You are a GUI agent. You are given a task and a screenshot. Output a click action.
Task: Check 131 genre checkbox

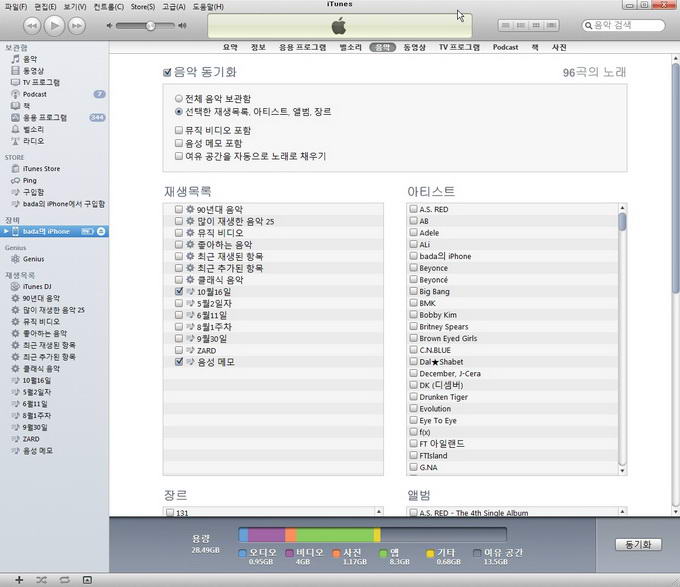170,512
